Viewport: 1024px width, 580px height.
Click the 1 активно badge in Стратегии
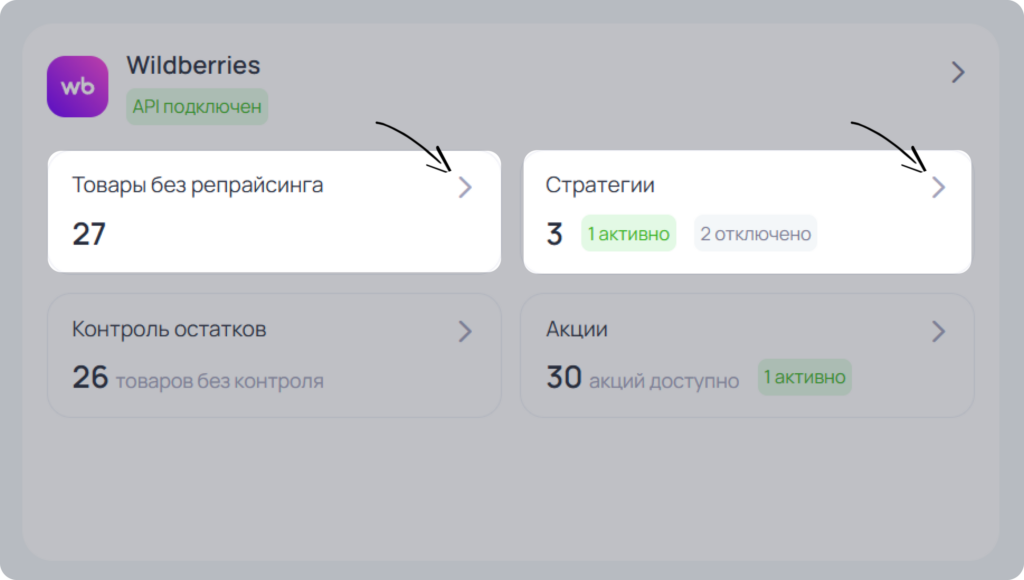coord(628,233)
